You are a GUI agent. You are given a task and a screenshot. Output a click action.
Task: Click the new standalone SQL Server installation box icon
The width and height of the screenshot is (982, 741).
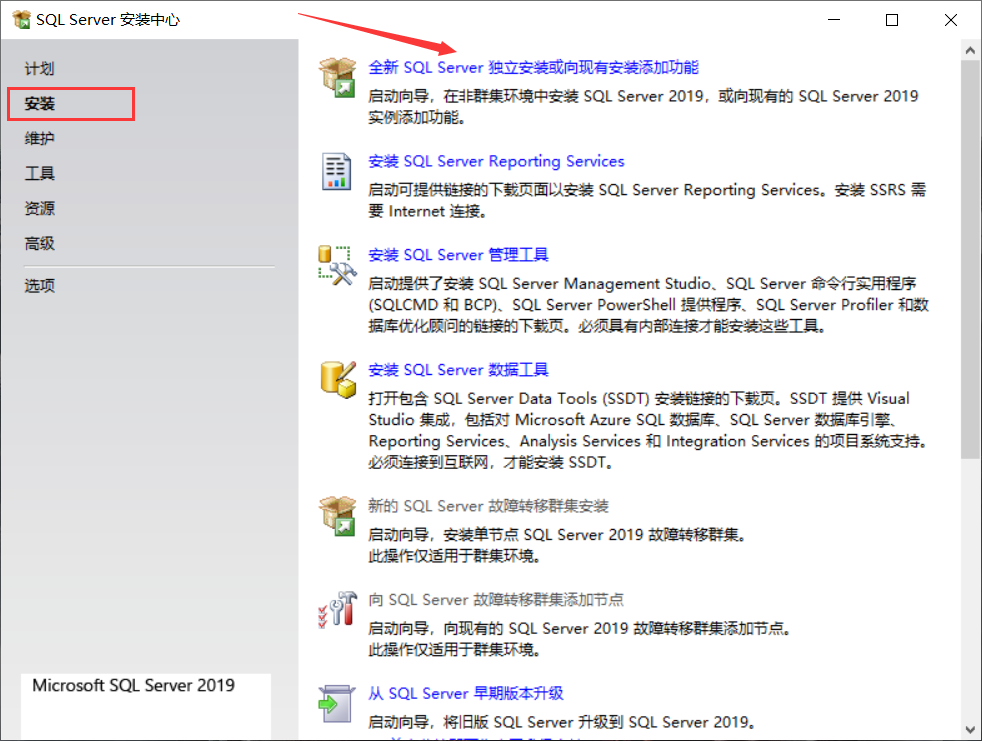(x=338, y=77)
